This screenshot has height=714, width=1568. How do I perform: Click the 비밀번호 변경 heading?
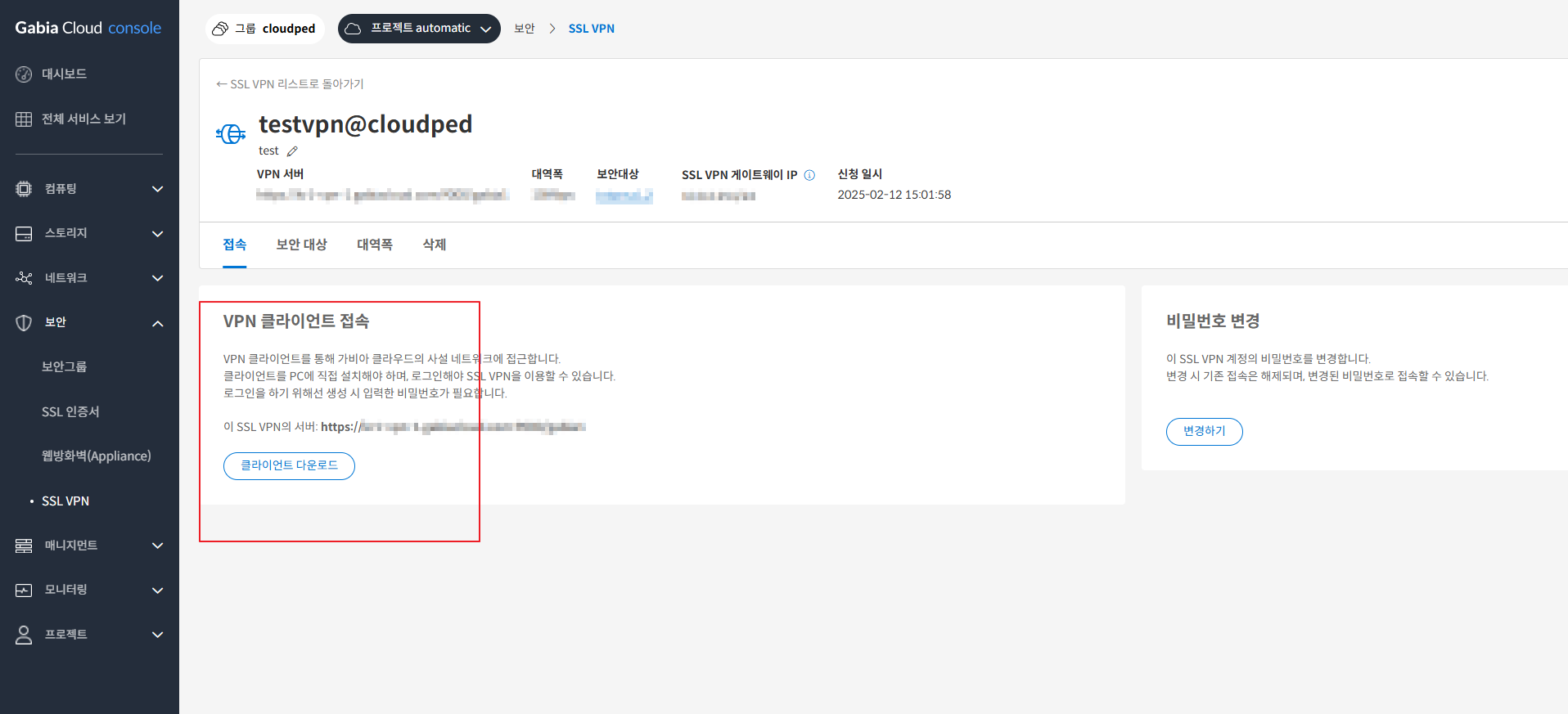pyautogui.click(x=1213, y=321)
